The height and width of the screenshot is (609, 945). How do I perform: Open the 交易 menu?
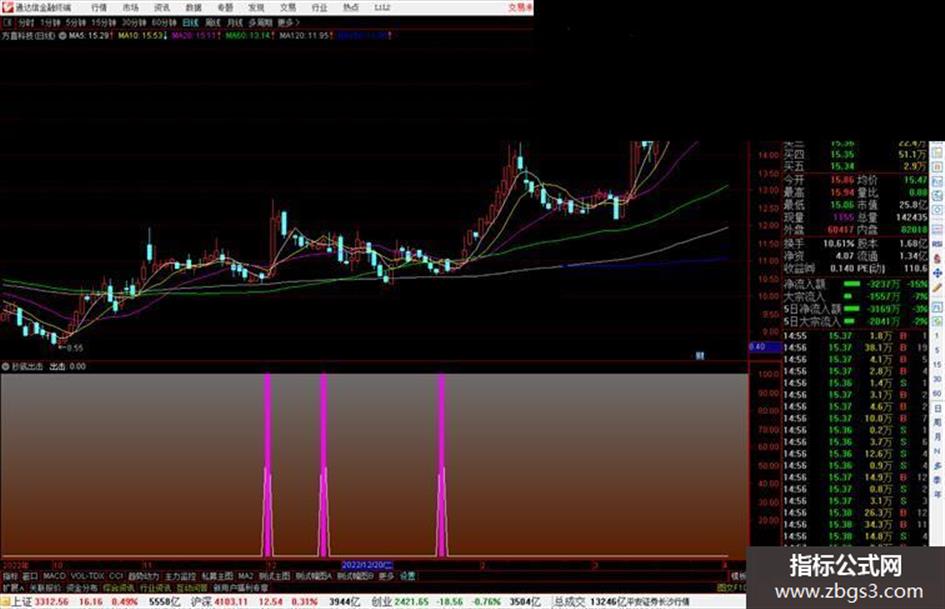click(287, 7)
